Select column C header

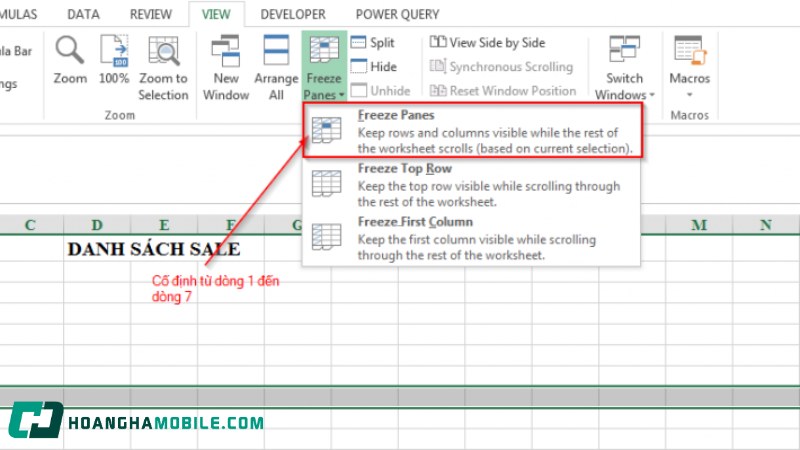tap(31, 224)
